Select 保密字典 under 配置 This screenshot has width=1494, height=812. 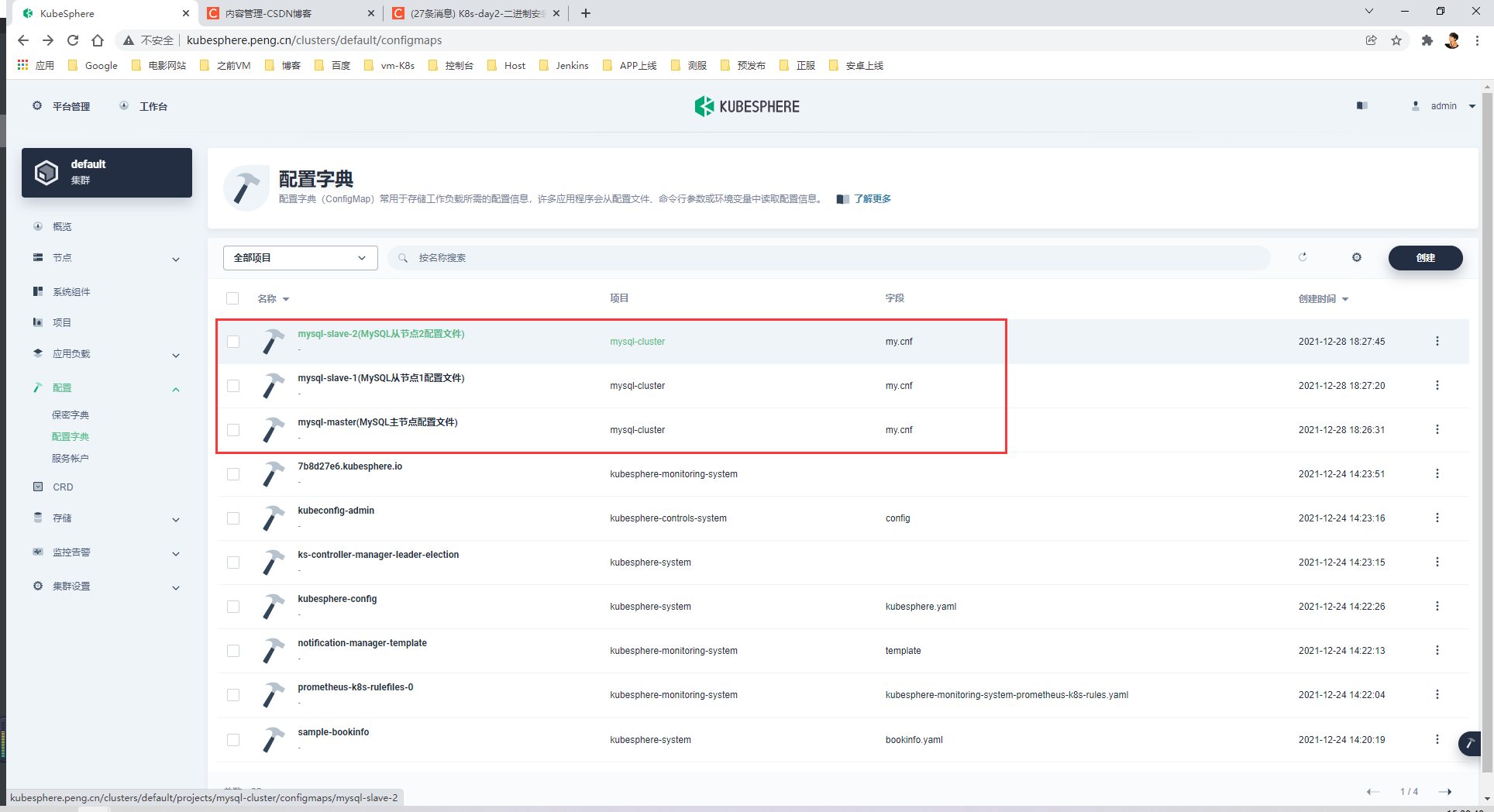tap(71, 415)
